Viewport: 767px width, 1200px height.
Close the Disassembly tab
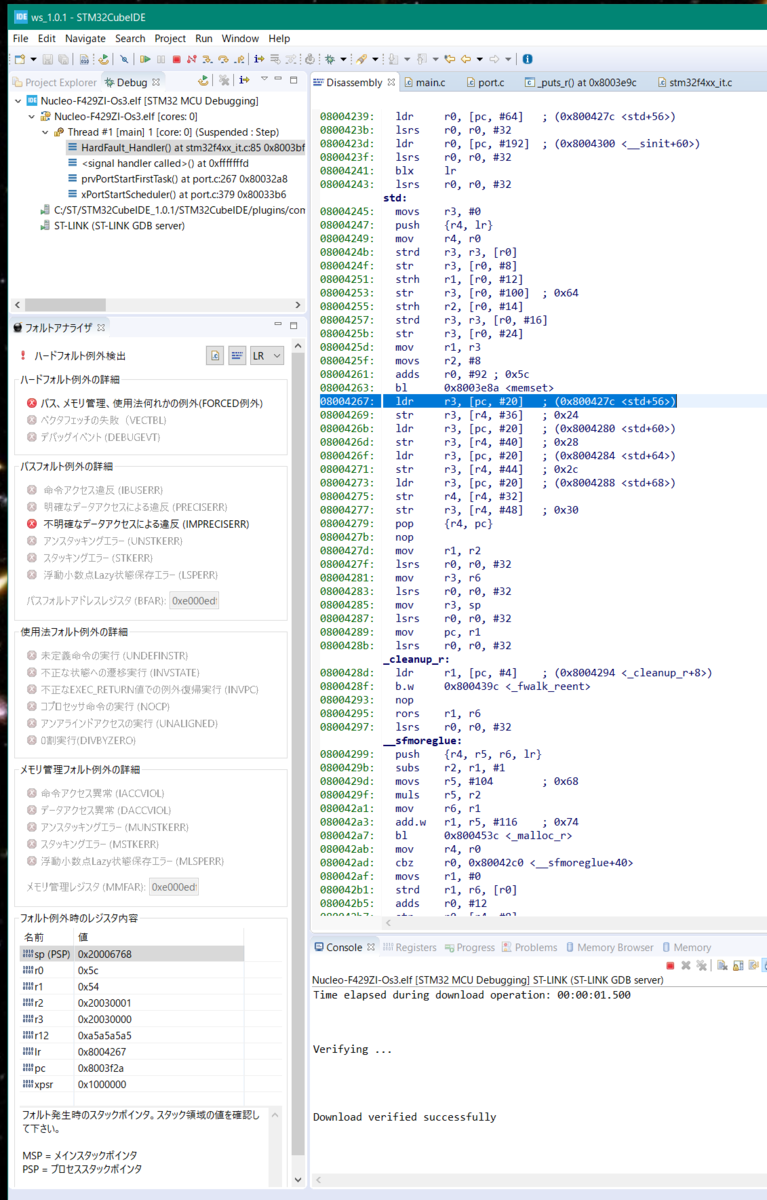[392, 82]
